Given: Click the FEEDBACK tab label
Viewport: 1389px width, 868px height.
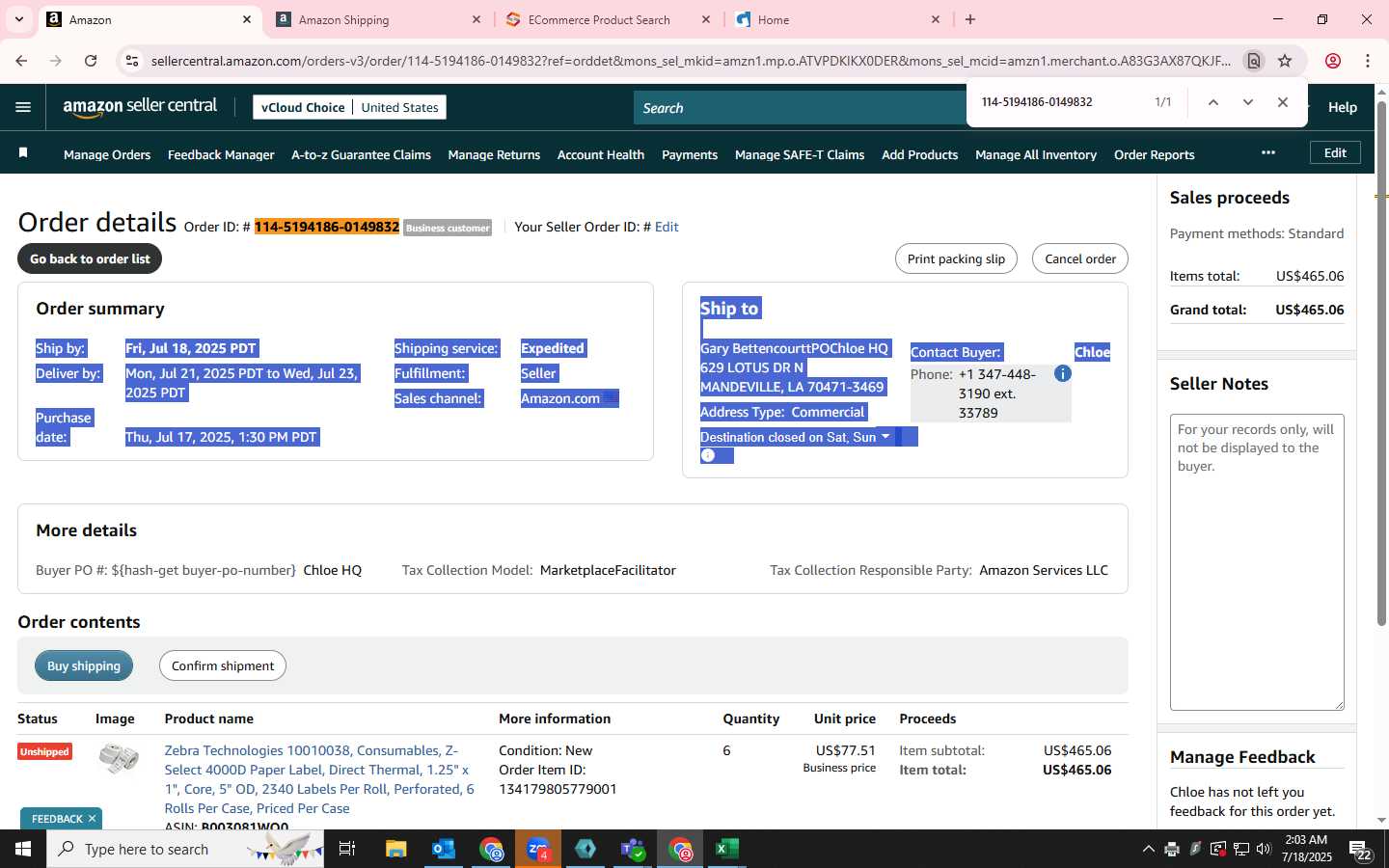Looking at the screenshot, I should click(x=57, y=819).
